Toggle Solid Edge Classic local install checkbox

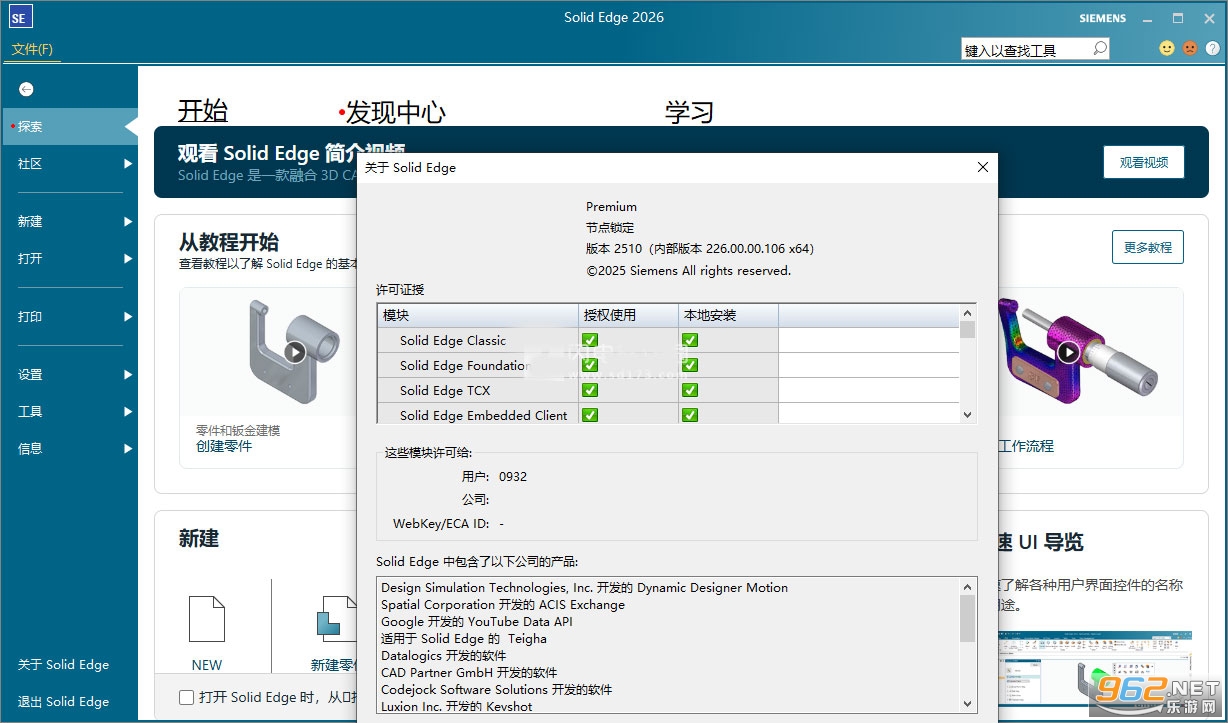[x=690, y=340]
